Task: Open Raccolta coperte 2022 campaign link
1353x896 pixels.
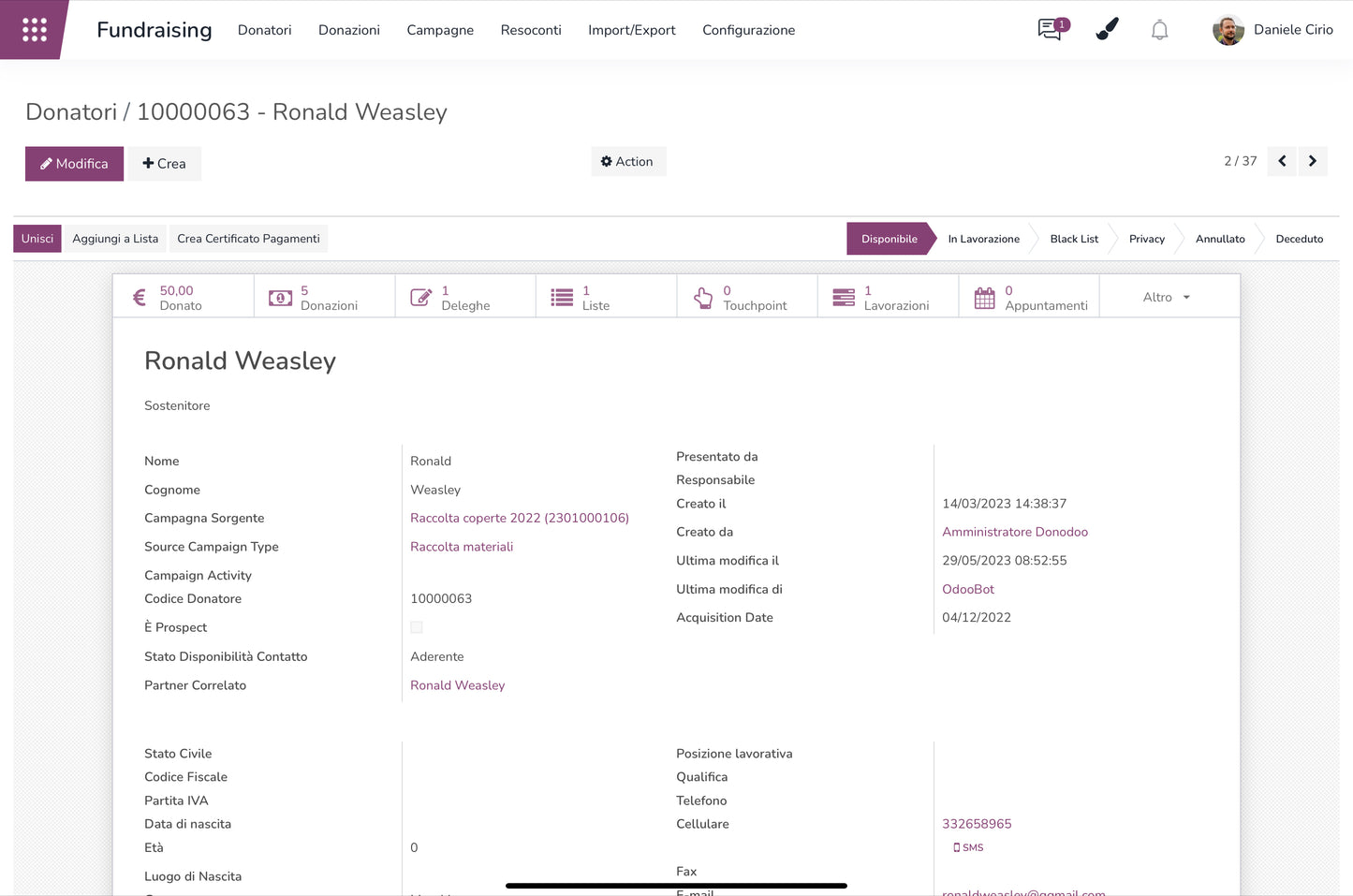Action: point(519,518)
